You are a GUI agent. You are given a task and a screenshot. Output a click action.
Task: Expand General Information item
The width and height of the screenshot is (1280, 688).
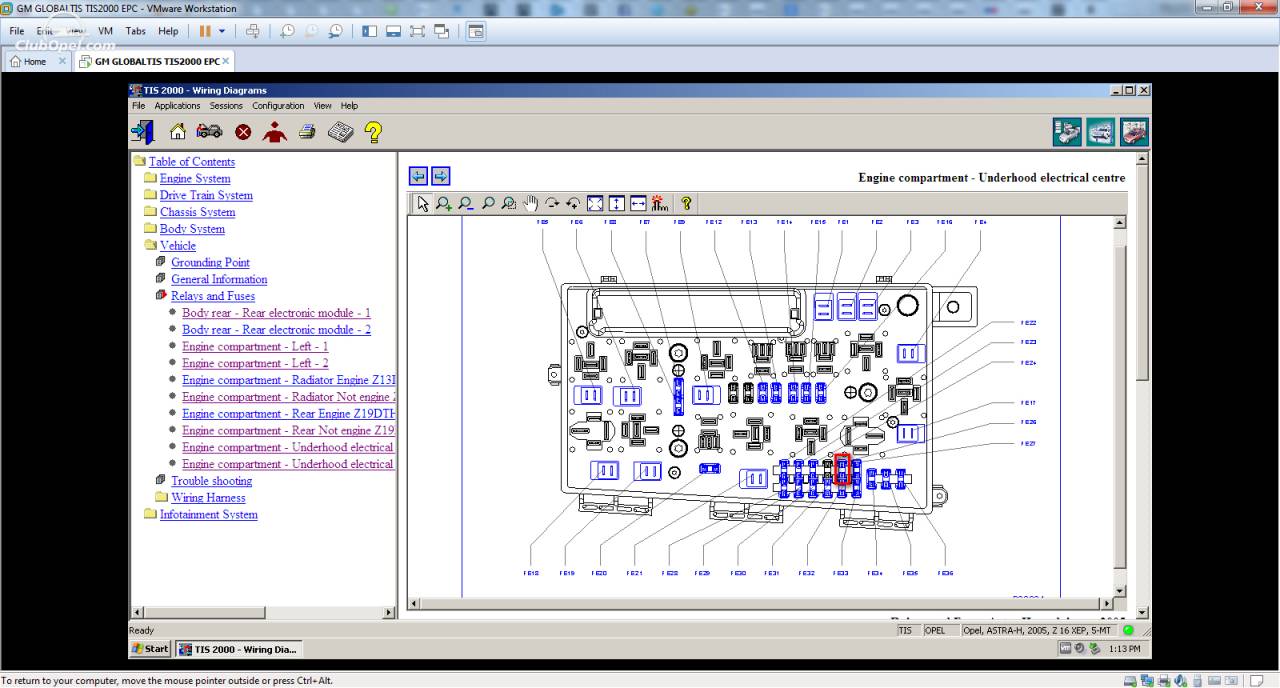(x=219, y=280)
